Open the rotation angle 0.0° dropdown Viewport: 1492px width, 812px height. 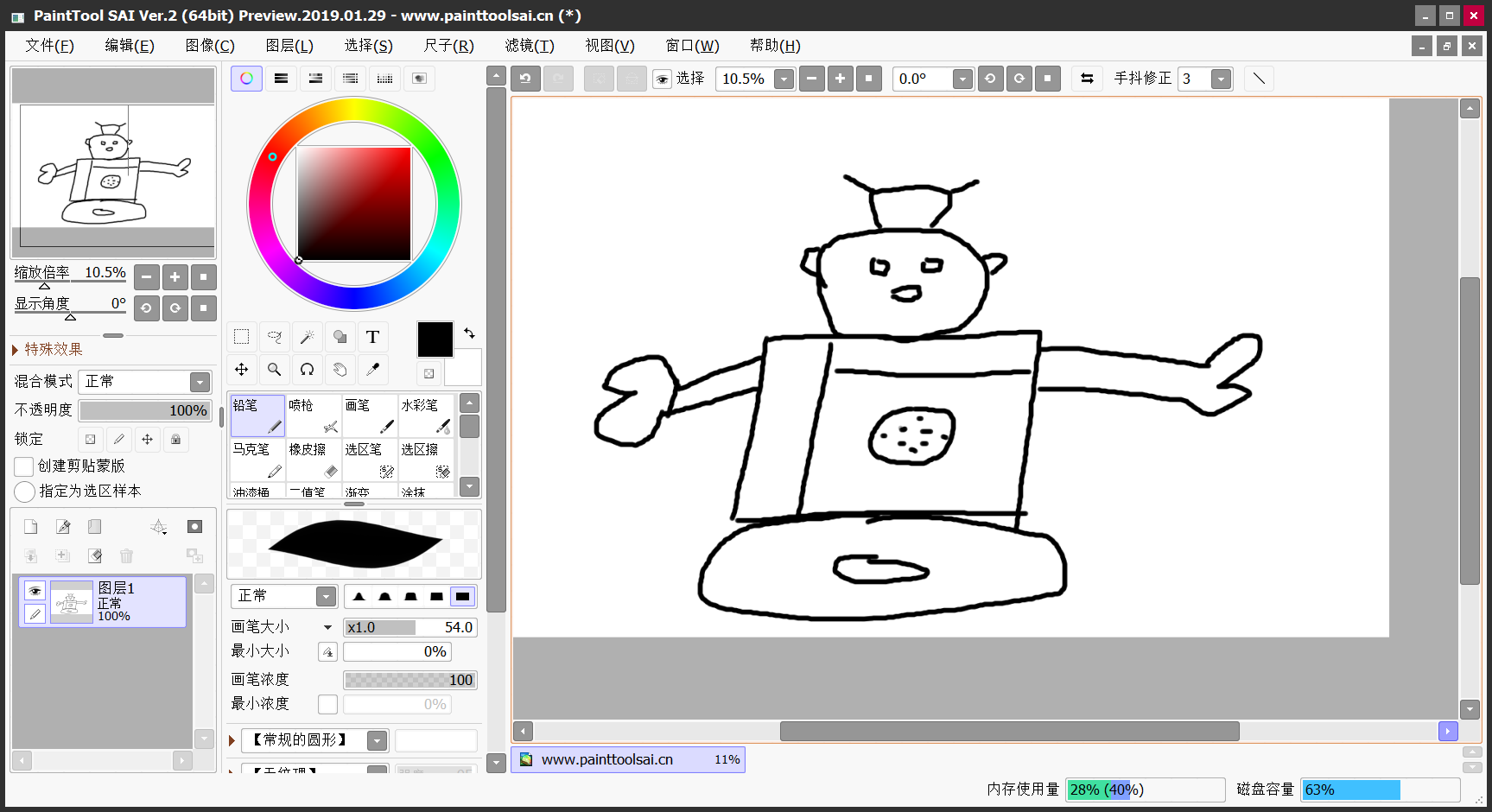coord(962,79)
